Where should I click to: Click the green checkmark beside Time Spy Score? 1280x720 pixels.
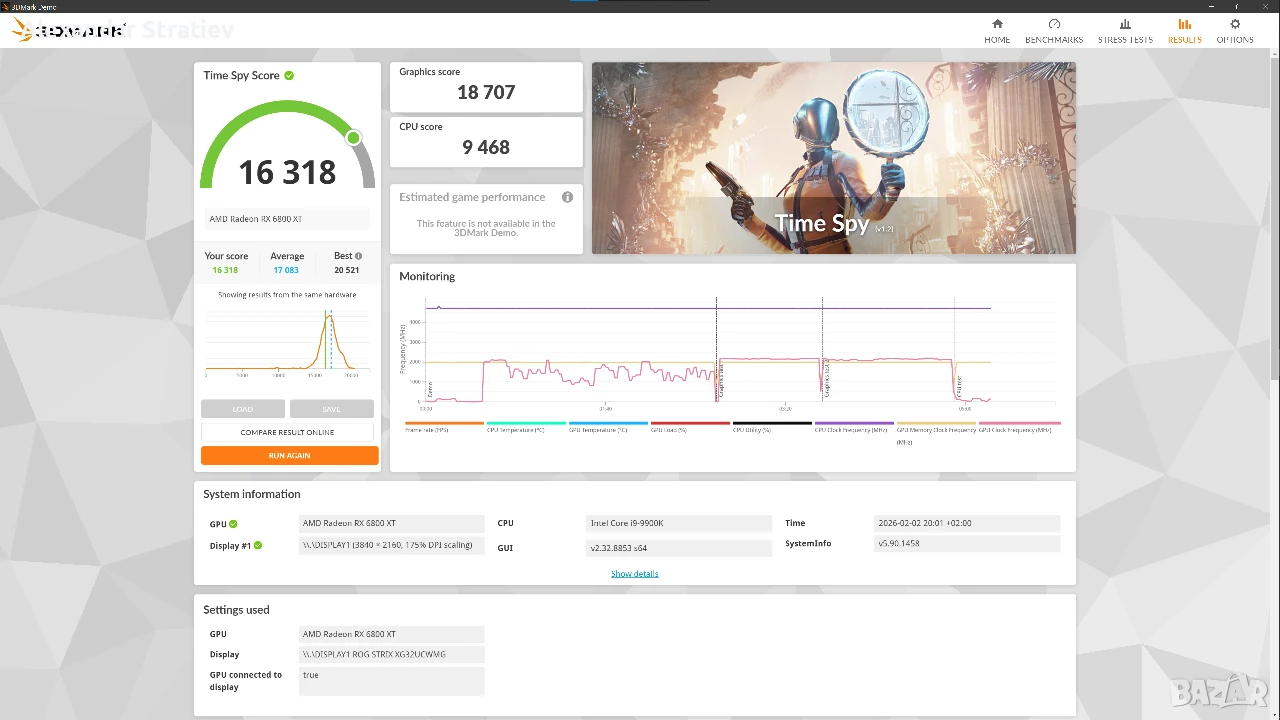click(289, 75)
